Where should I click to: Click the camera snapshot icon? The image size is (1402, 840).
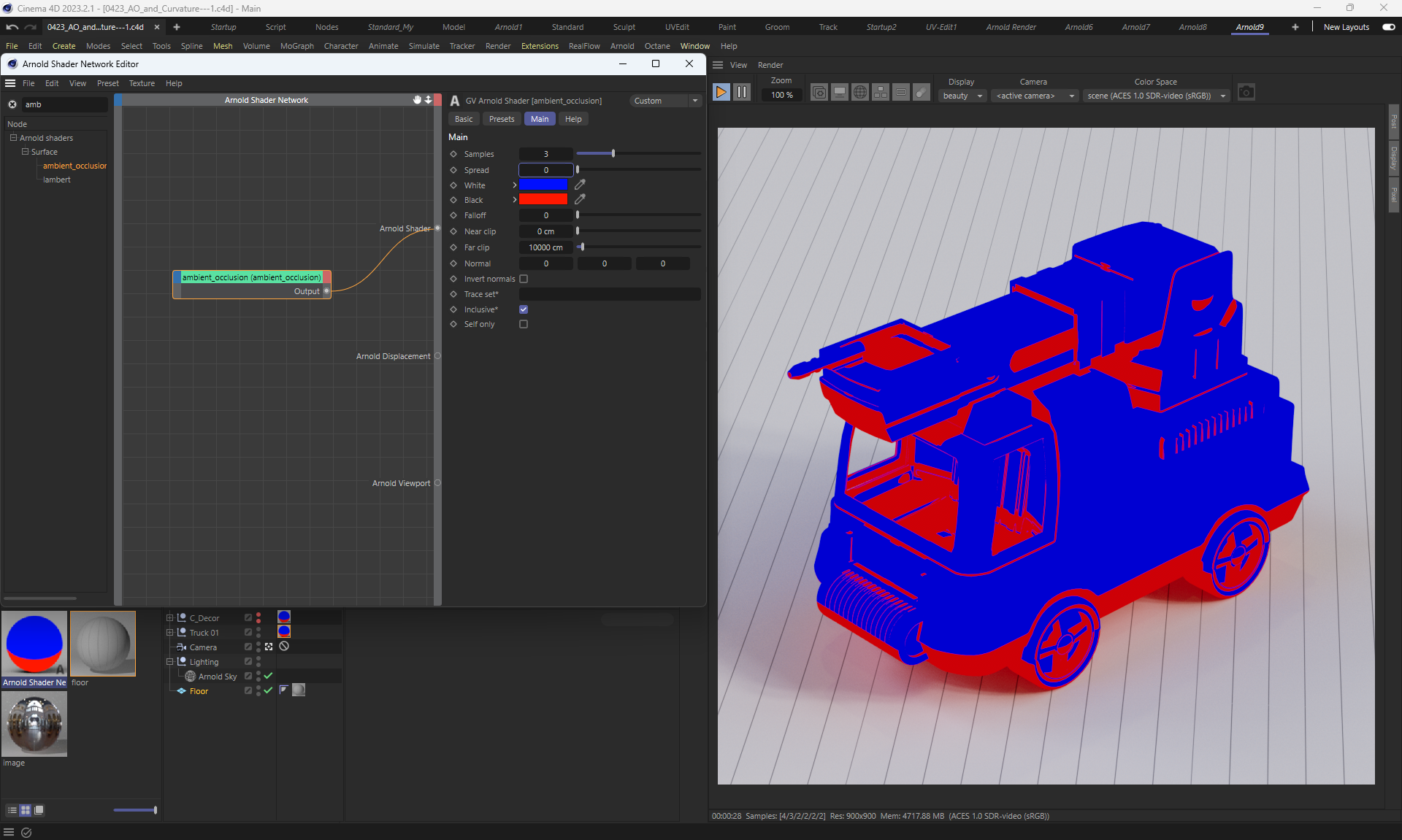tap(1246, 93)
